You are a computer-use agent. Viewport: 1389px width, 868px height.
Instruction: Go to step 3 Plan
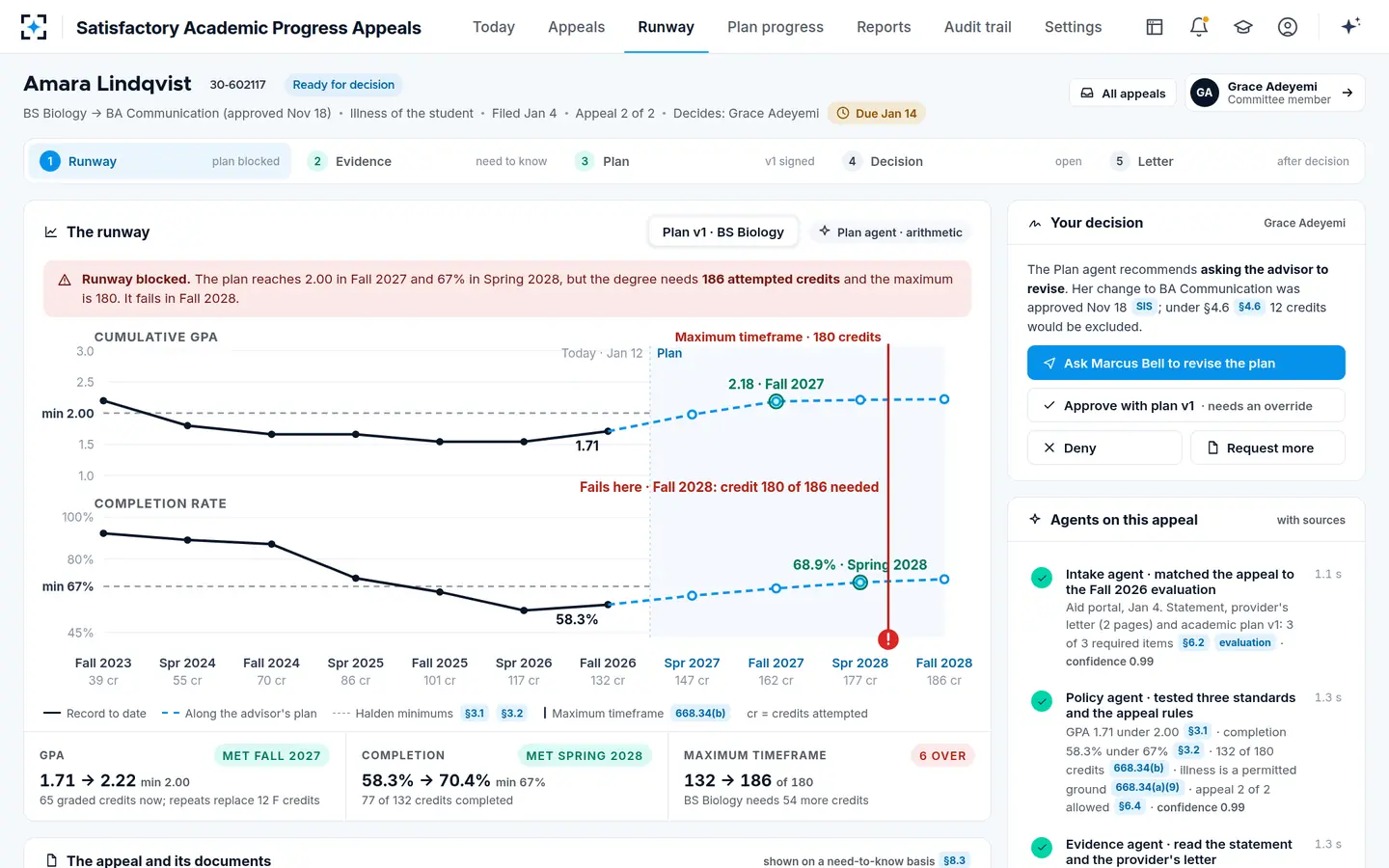[694, 161]
